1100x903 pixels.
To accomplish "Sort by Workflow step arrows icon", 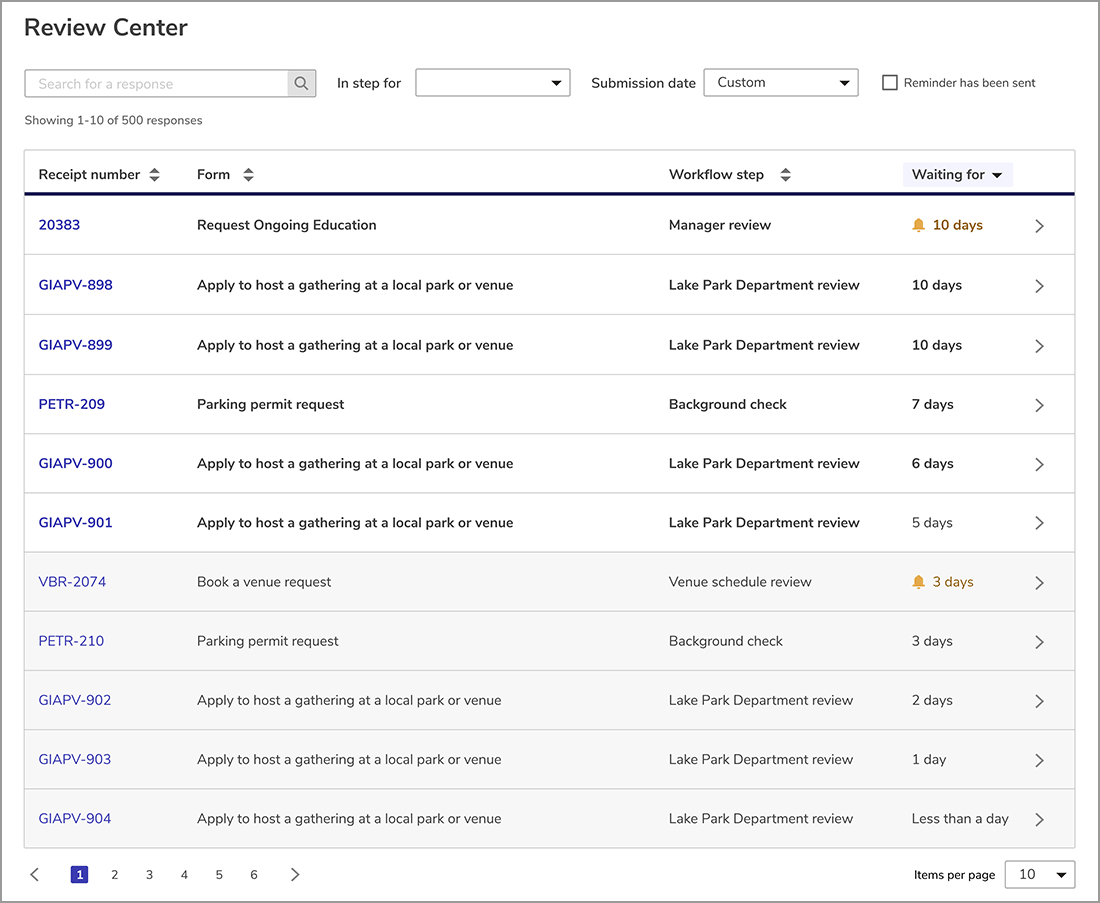I will 786,175.
